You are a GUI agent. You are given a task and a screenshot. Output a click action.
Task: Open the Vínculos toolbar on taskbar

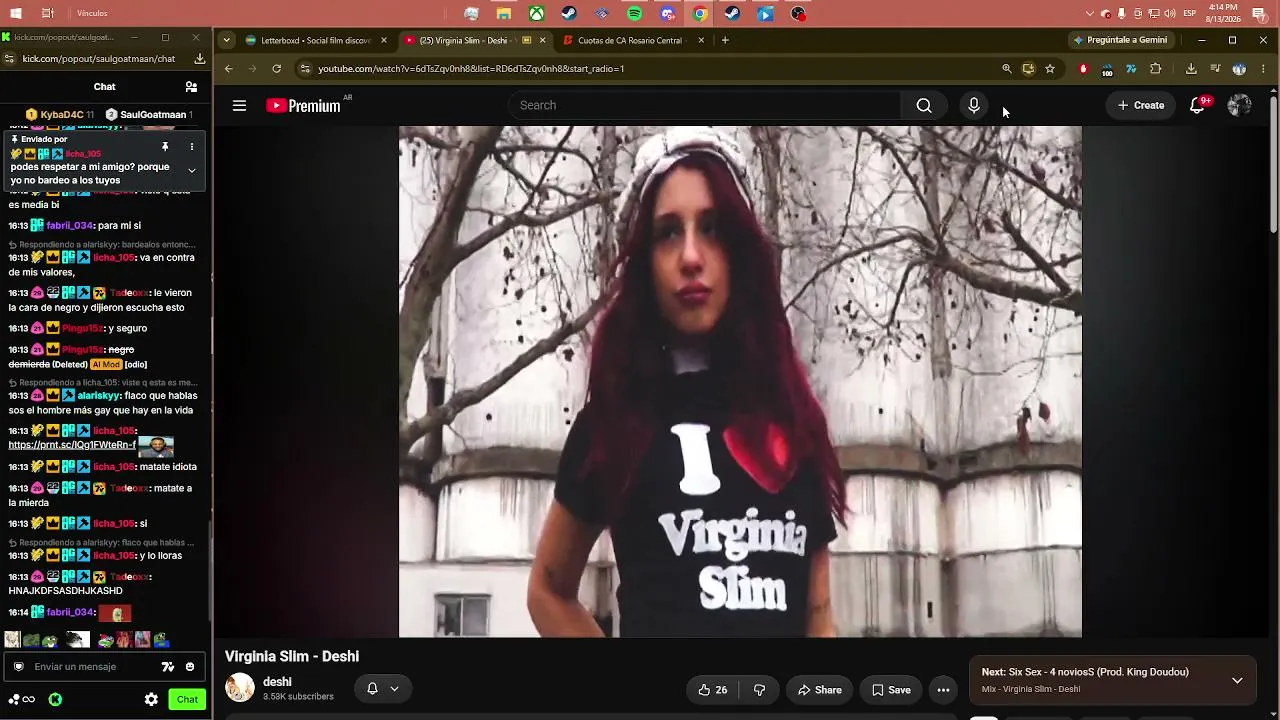click(92, 13)
